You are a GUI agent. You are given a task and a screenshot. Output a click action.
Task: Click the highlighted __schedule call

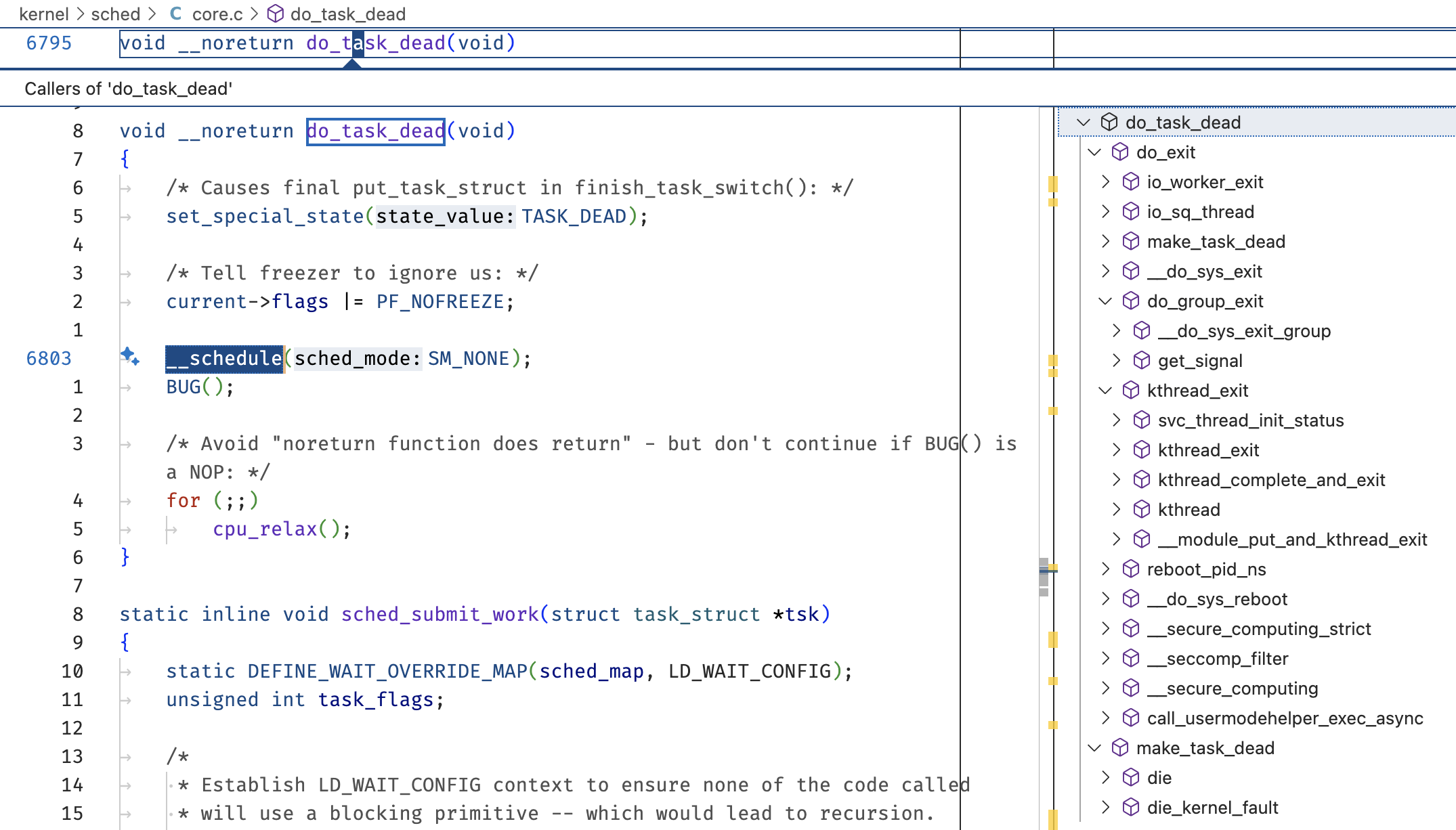pyautogui.click(x=225, y=358)
